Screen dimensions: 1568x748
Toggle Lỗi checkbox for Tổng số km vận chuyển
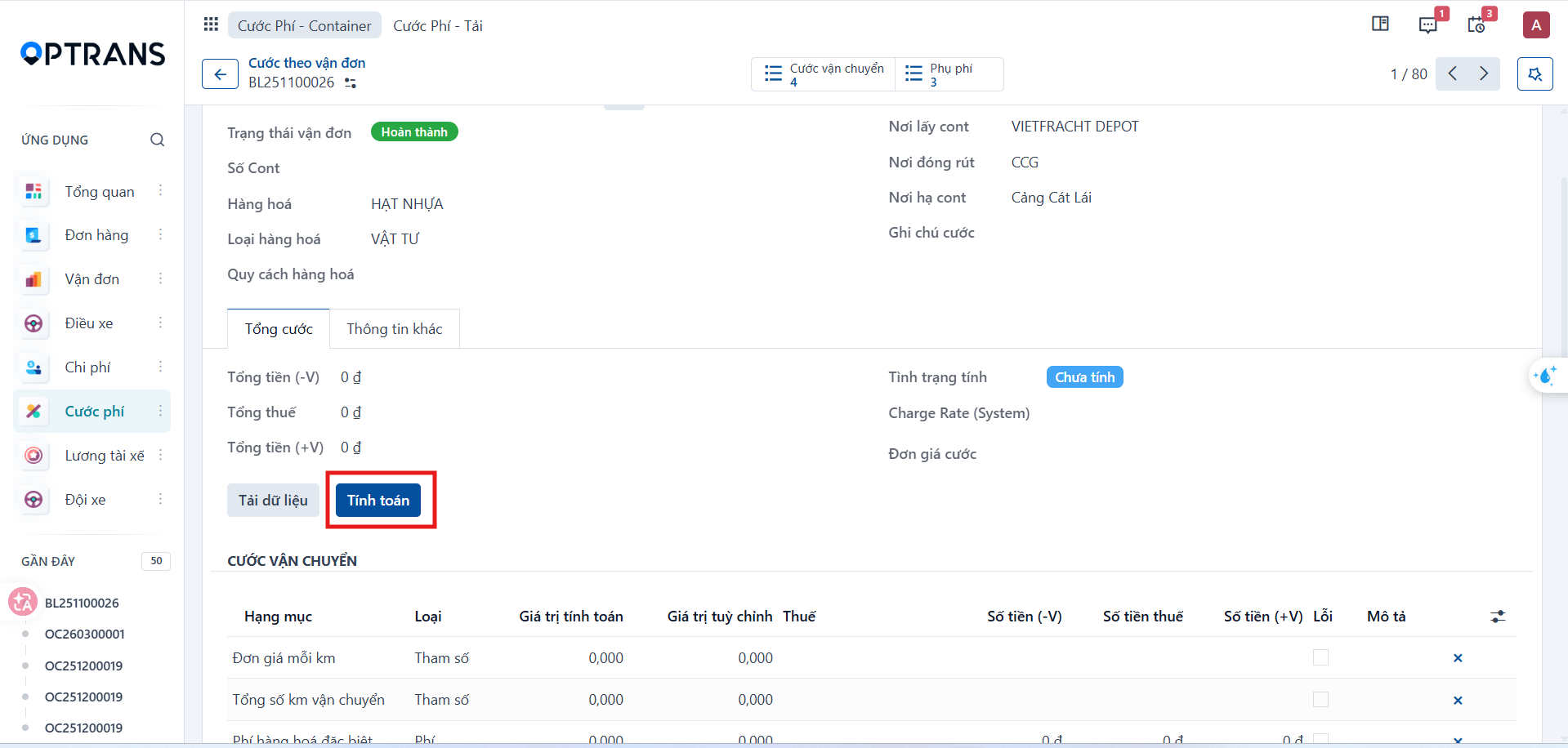click(x=1320, y=700)
